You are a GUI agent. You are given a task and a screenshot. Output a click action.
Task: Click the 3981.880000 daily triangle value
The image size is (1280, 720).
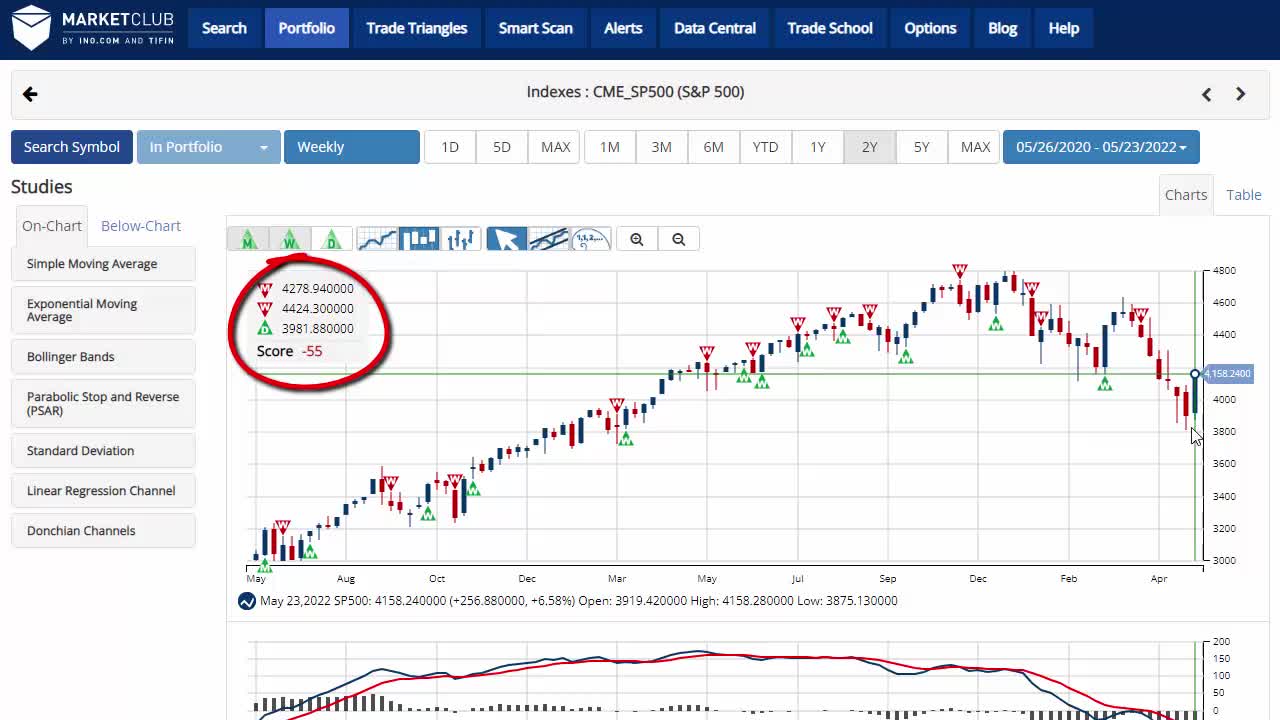(x=317, y=329)
